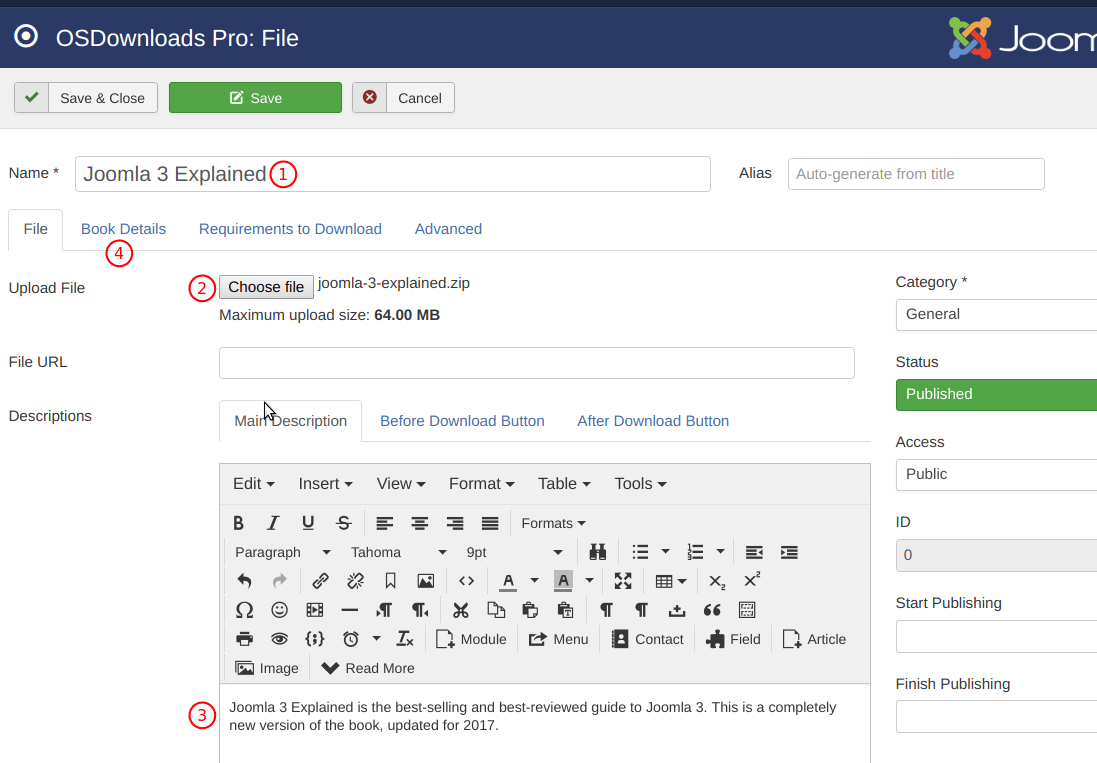Click the redo arrow in editor toolbar
Viewport: 1097px width, 763px height.
279,580
